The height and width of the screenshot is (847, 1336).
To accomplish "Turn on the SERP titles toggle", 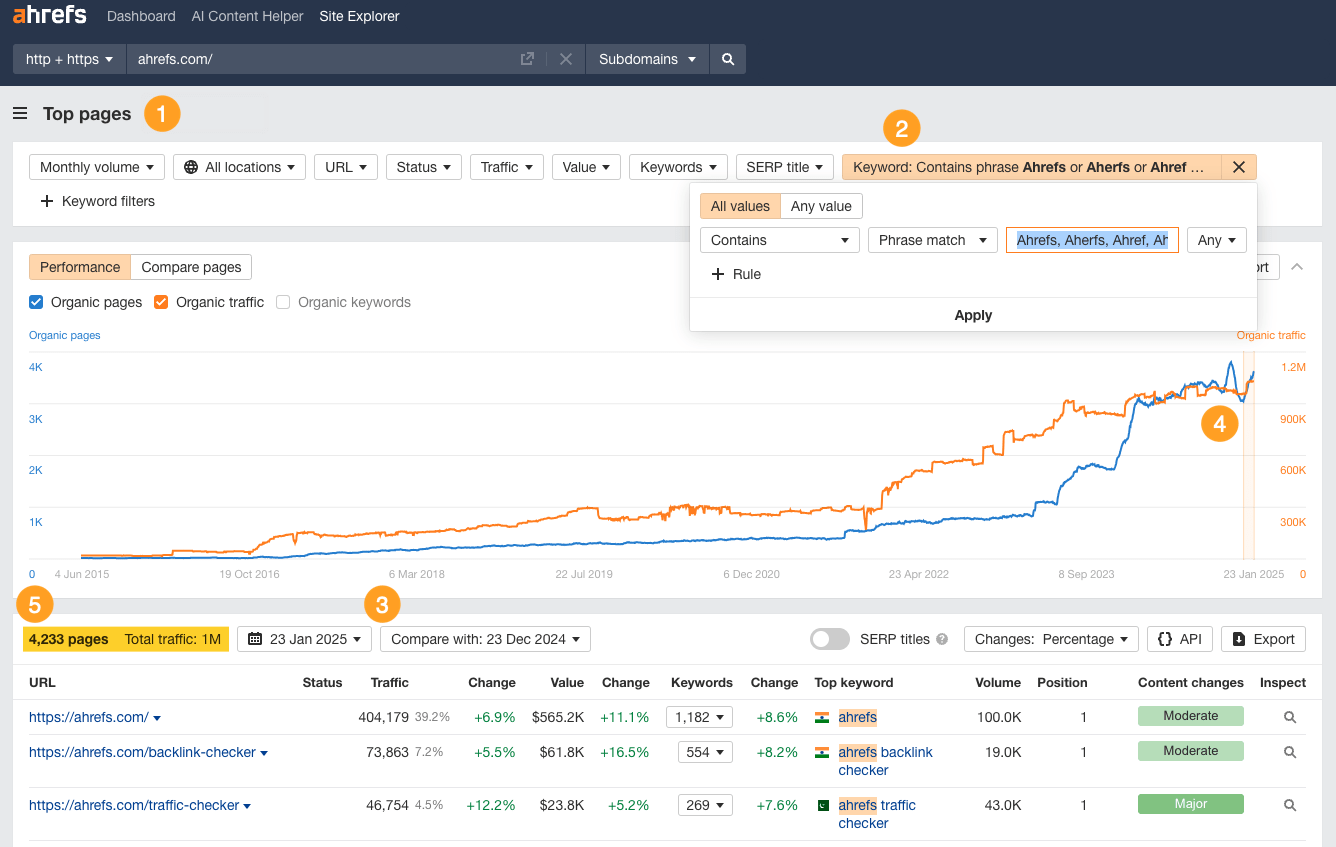I will (x=829, y=638).
